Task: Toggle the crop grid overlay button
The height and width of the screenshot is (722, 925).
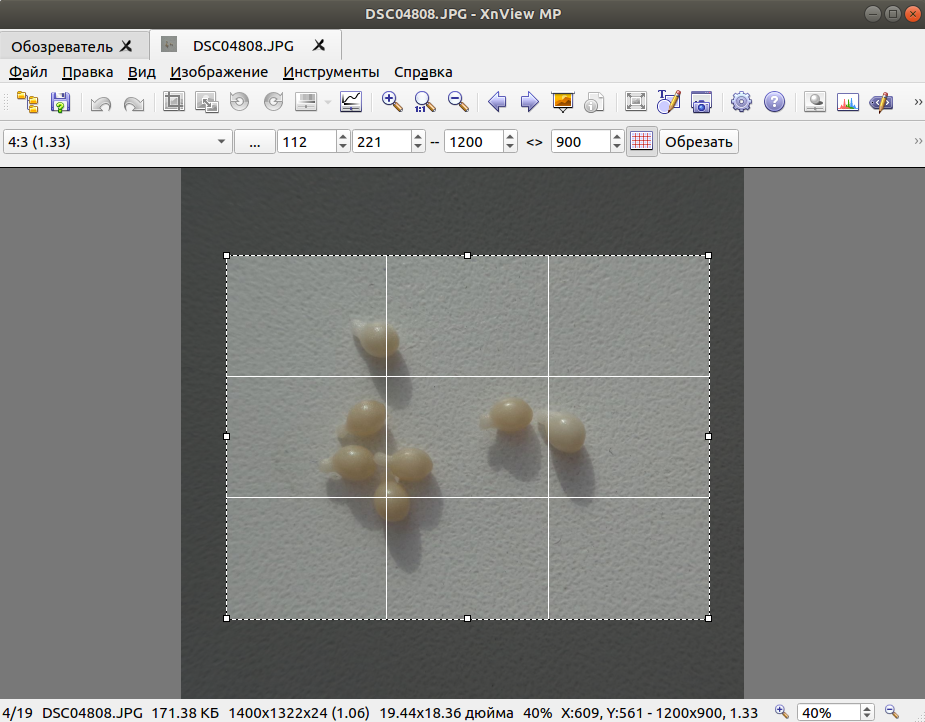Action: 642,142
